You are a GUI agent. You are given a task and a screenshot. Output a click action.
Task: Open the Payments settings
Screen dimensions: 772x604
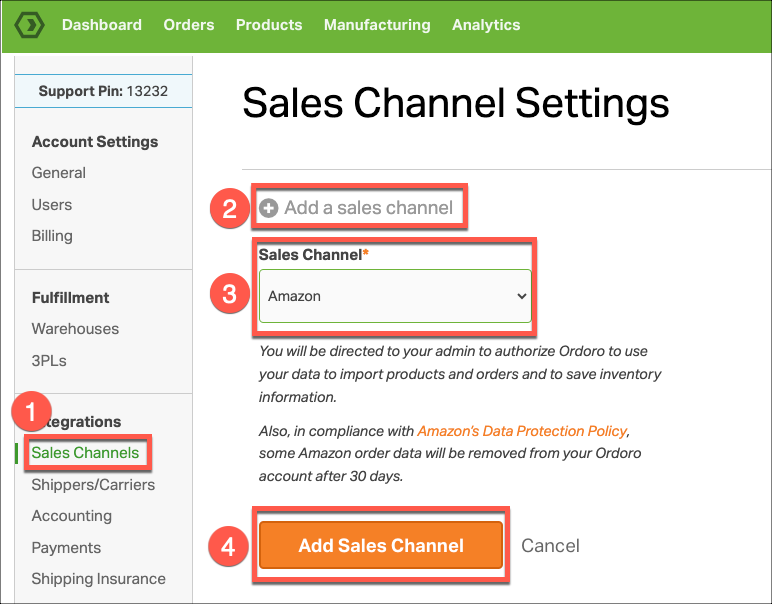(66, 548)
